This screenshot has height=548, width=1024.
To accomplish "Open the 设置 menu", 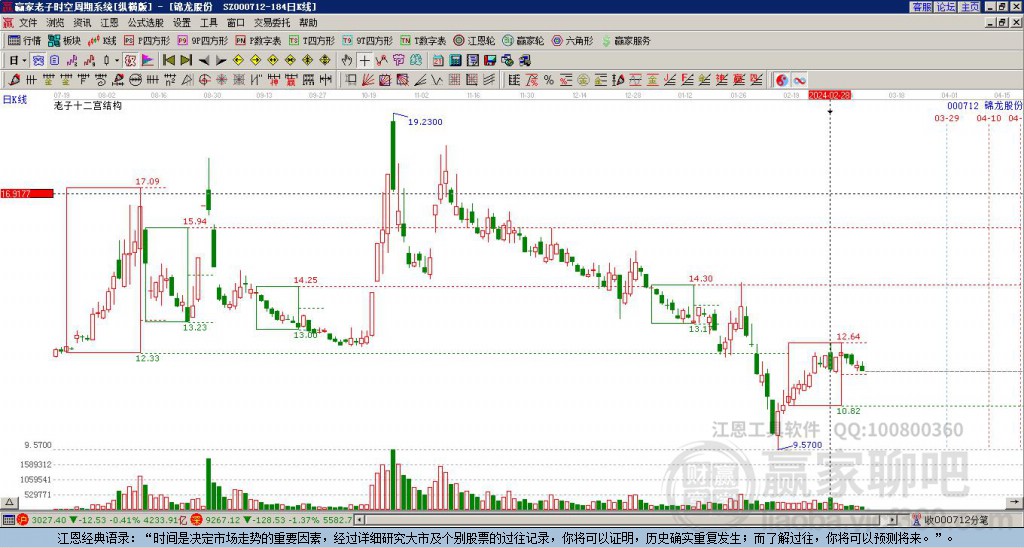I will coord(182,23).
